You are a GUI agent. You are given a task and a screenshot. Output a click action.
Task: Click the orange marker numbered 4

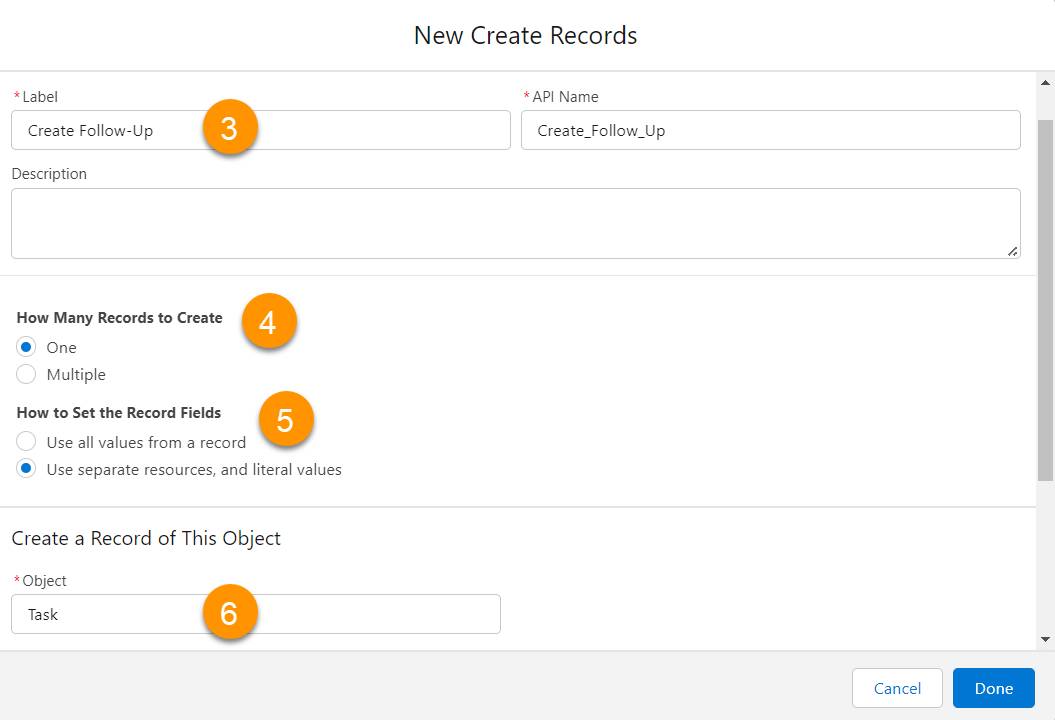tap(268, 321)
